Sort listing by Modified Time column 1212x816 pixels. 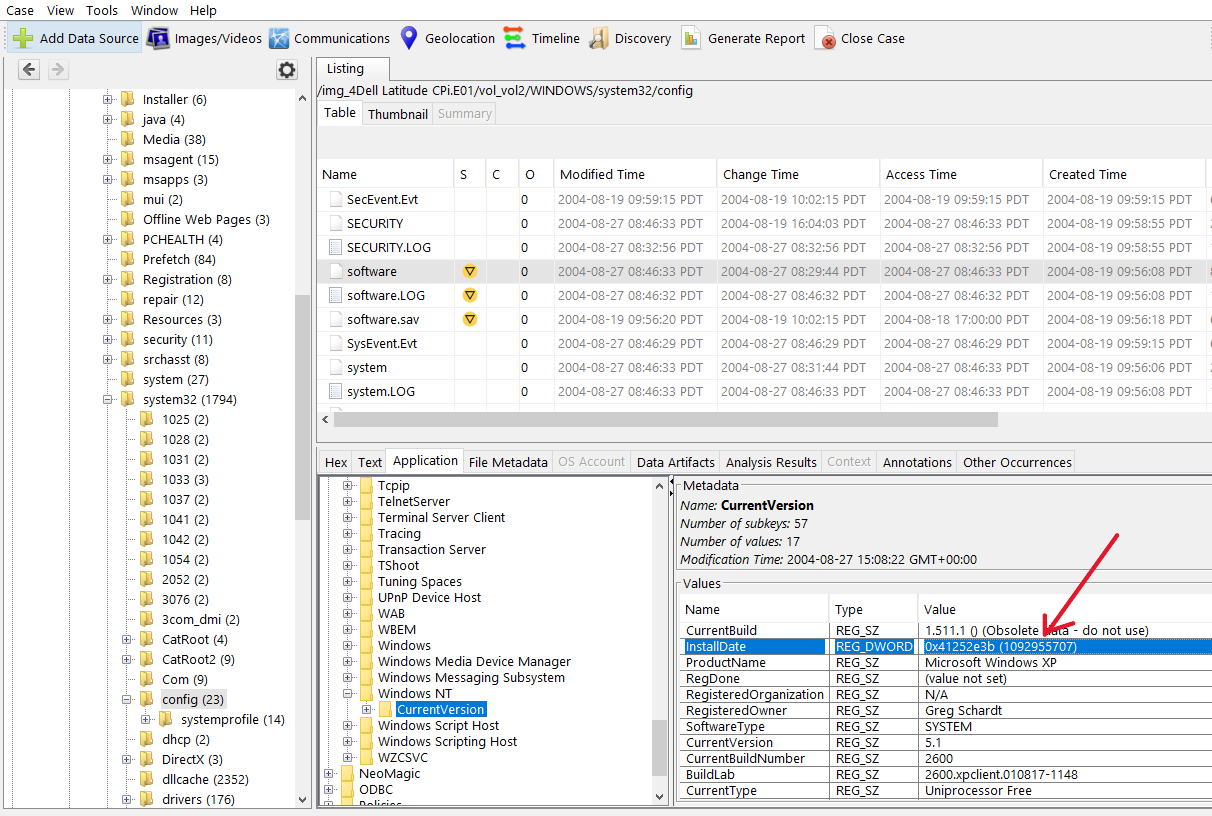tap(602, 174)
